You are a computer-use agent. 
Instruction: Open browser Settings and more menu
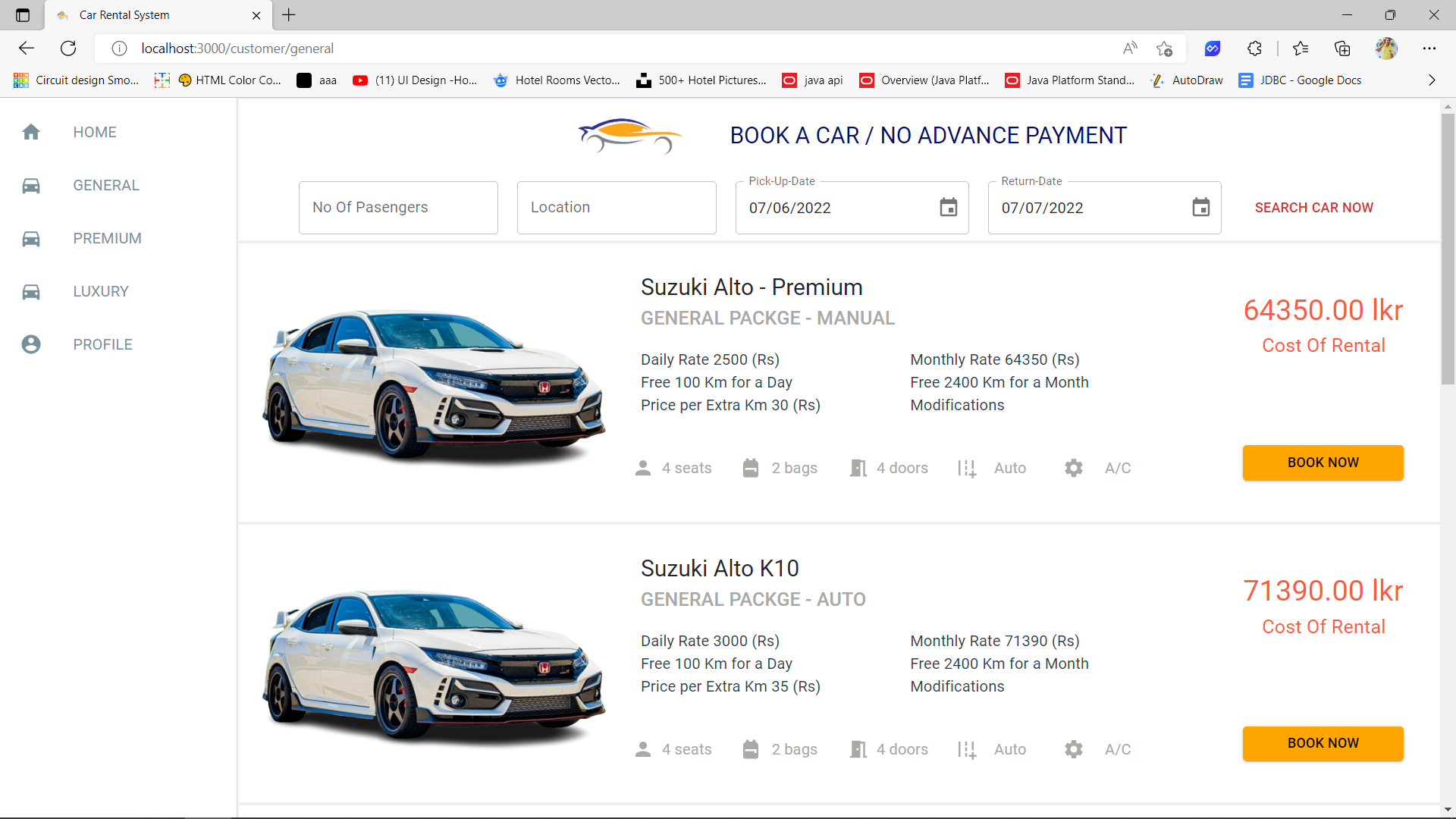point(1429,49)
